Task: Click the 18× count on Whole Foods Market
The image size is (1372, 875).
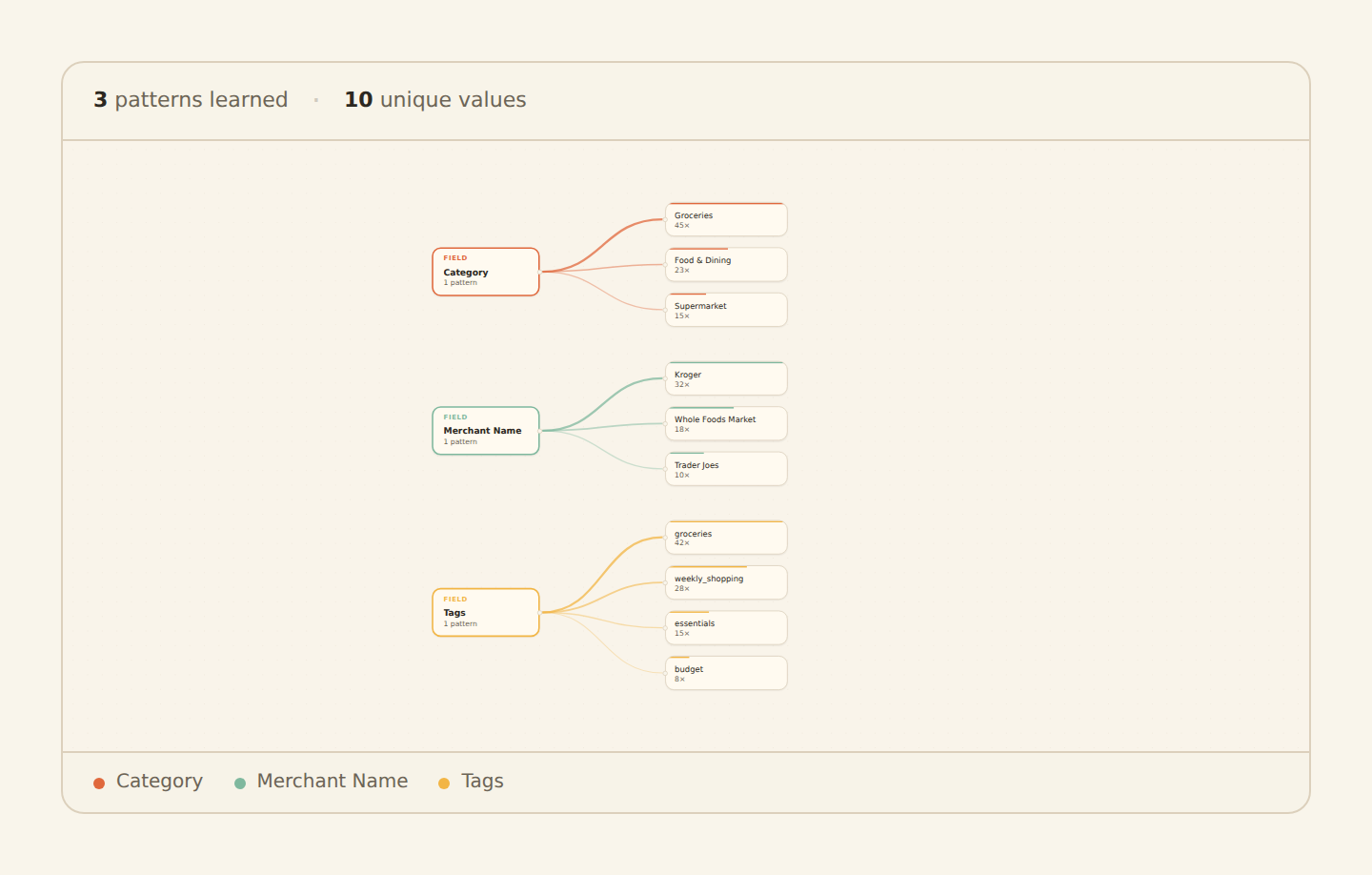Action: tap(682, 430)
